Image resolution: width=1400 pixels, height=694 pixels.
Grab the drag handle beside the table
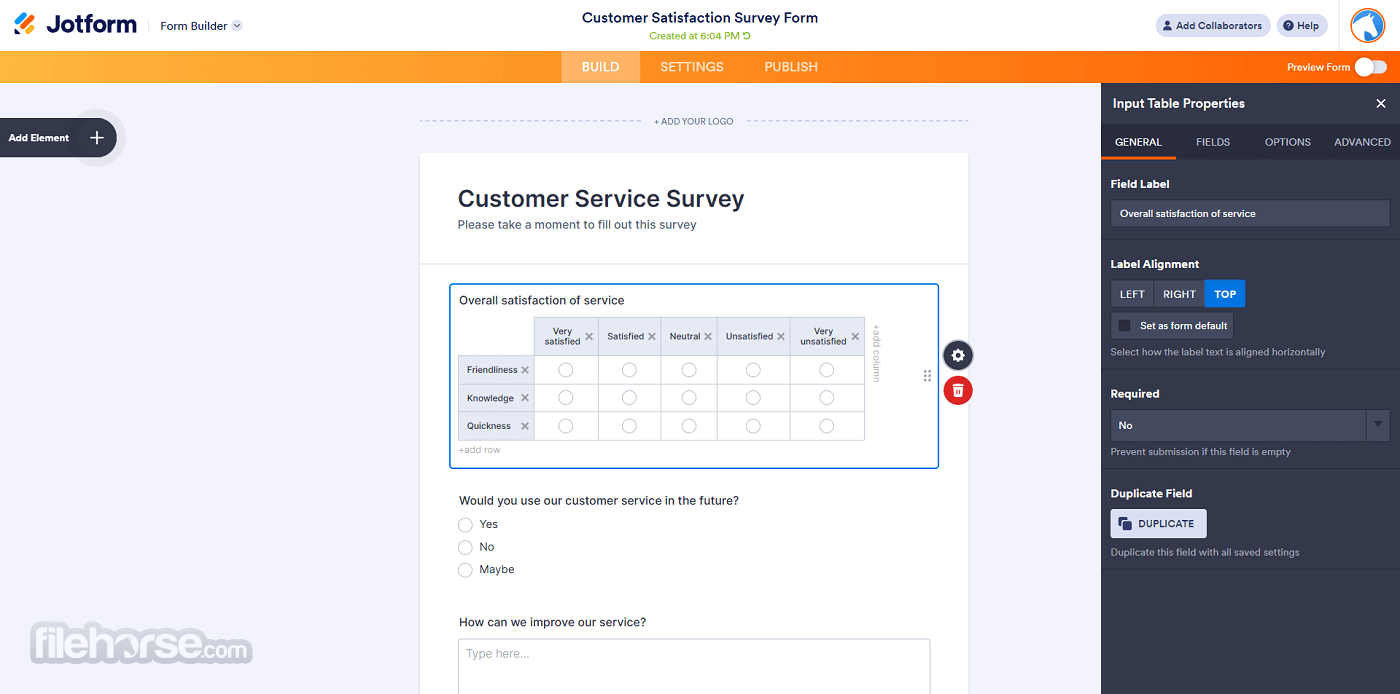point(927,376)
